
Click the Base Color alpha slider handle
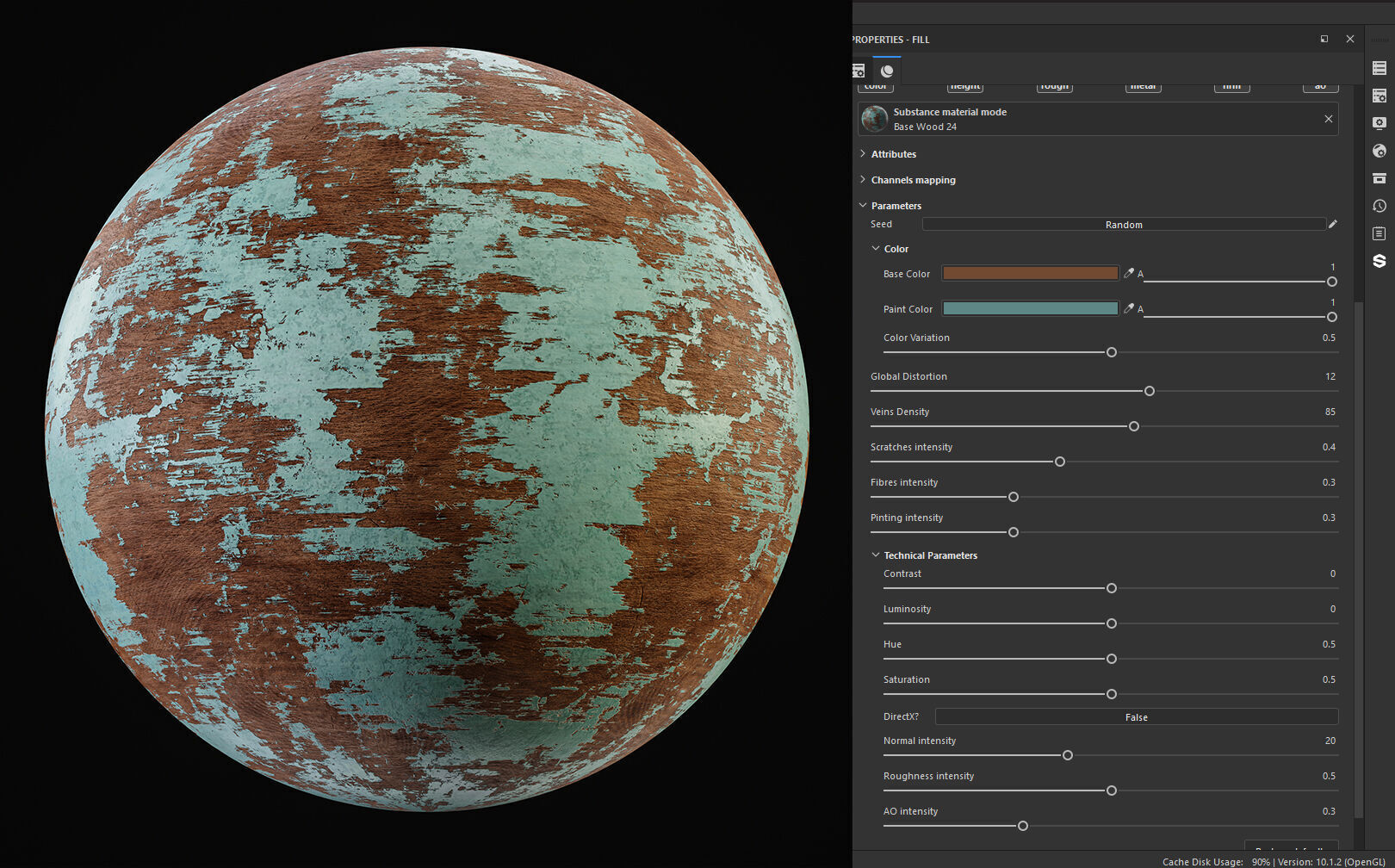coord(1332,282)
